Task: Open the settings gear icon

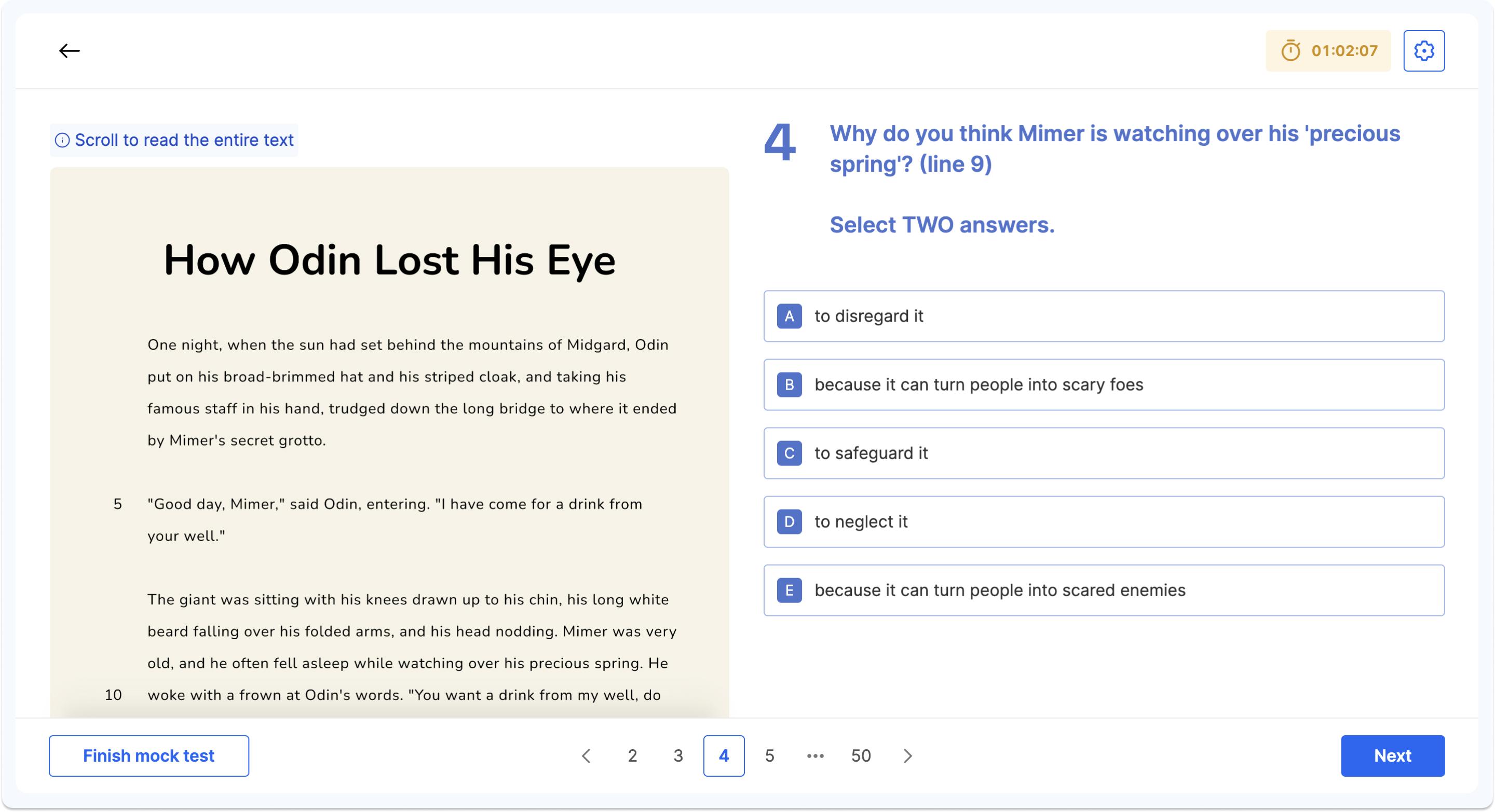Action: pyautogui.click(x=1425, y=50)
